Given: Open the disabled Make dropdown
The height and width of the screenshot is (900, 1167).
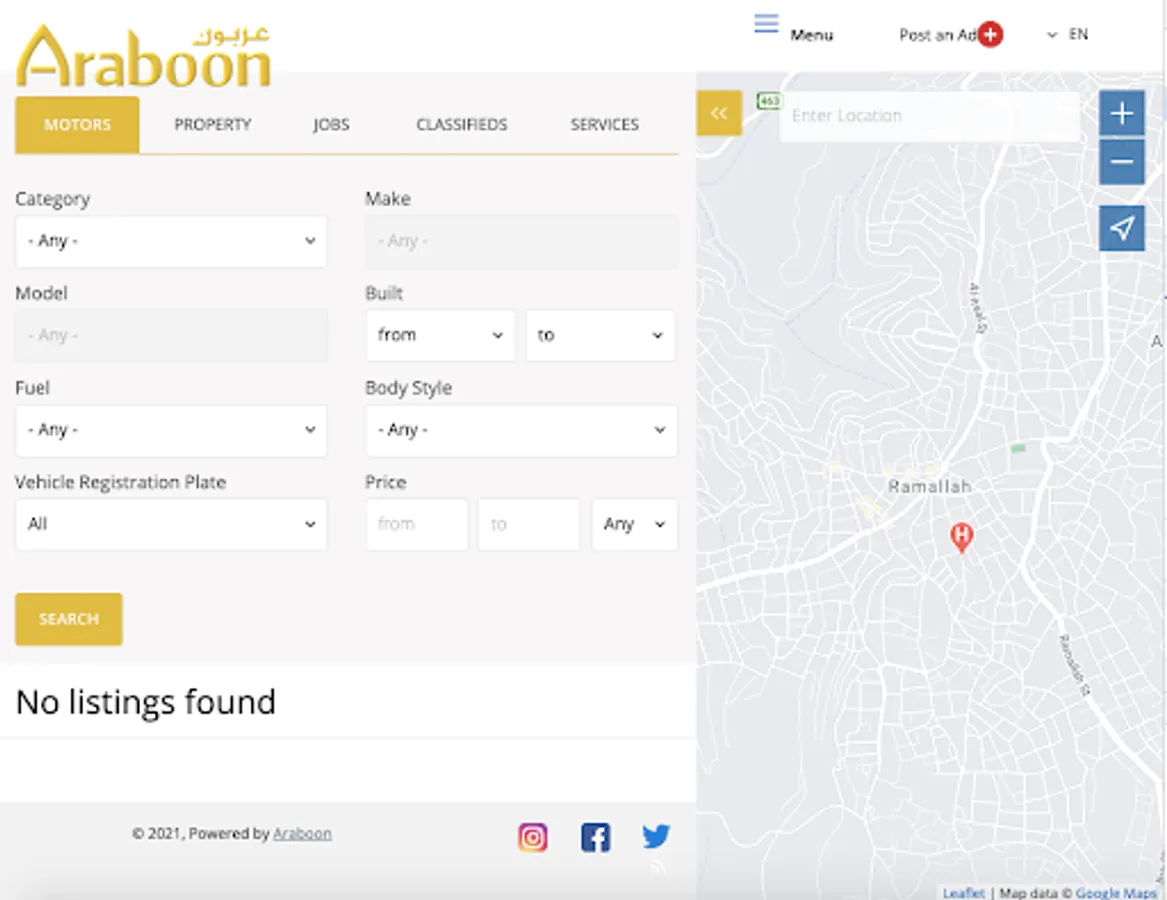Looking at the screenshot, I should pos(521,241).
